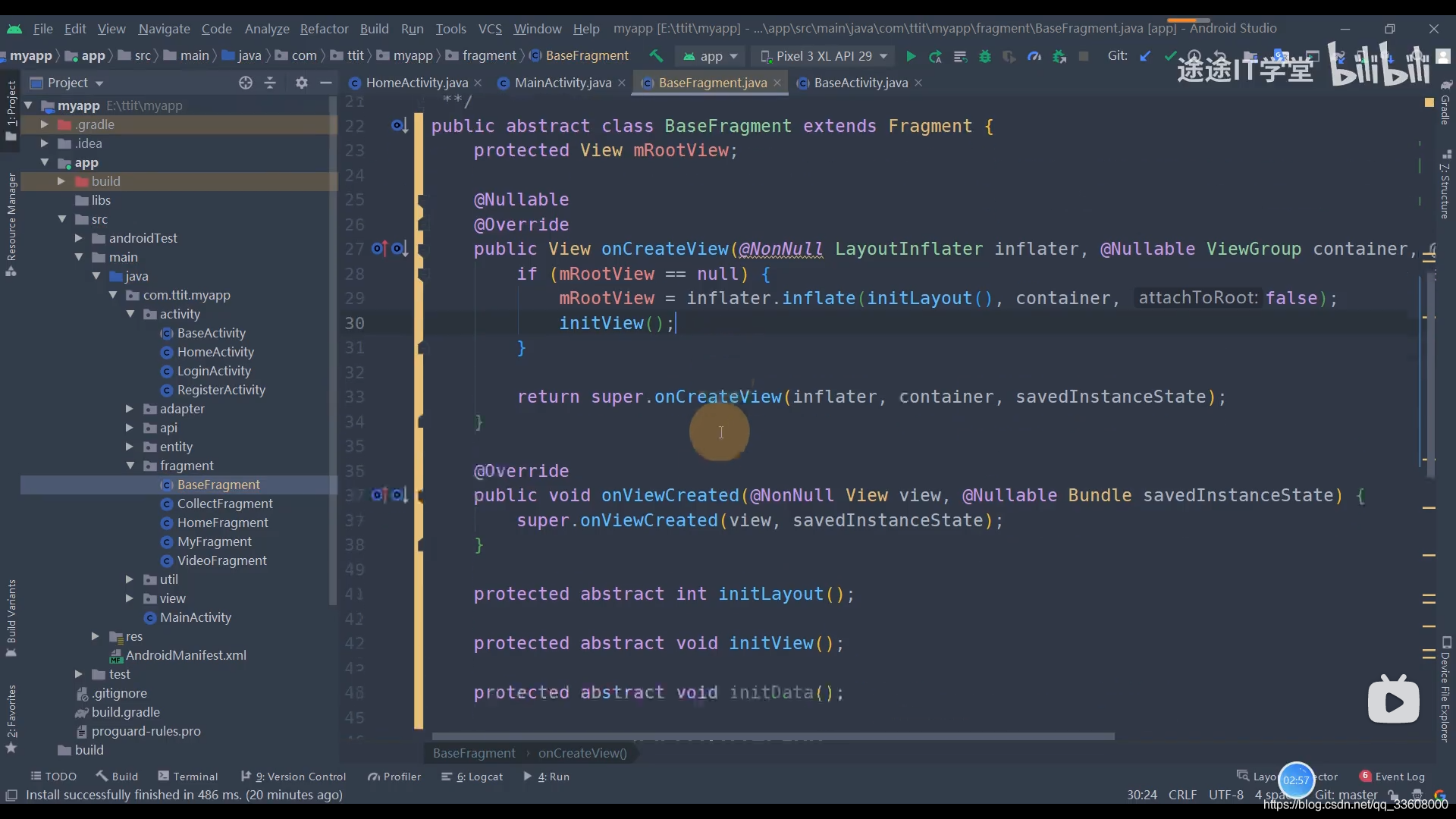Open the Profiler tool window

394,777
